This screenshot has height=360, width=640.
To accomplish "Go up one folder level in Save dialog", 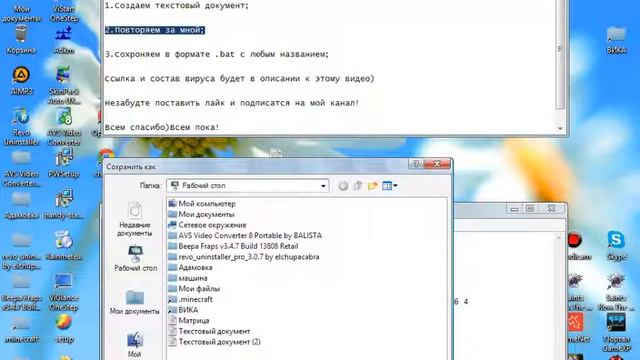I will pyautogui.click(x=358, y=186).
